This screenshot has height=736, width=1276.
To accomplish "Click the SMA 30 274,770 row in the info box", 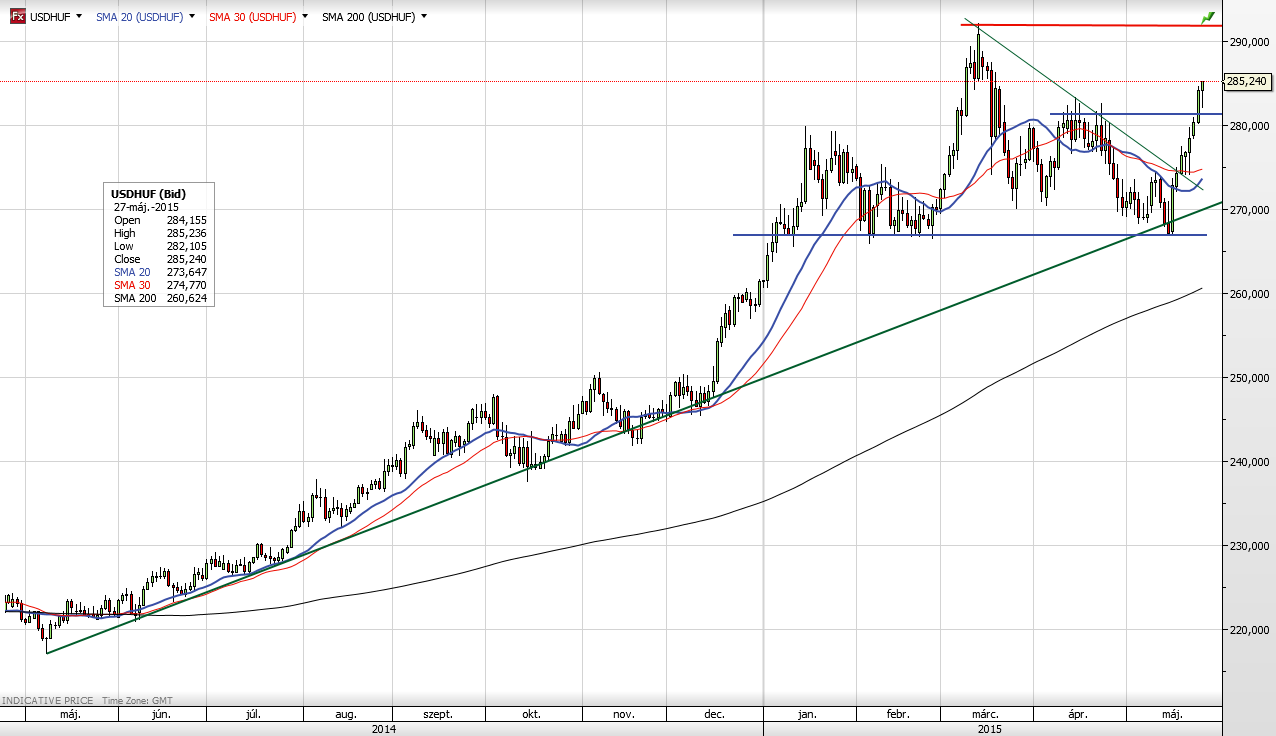I will (x=160, y=285).
